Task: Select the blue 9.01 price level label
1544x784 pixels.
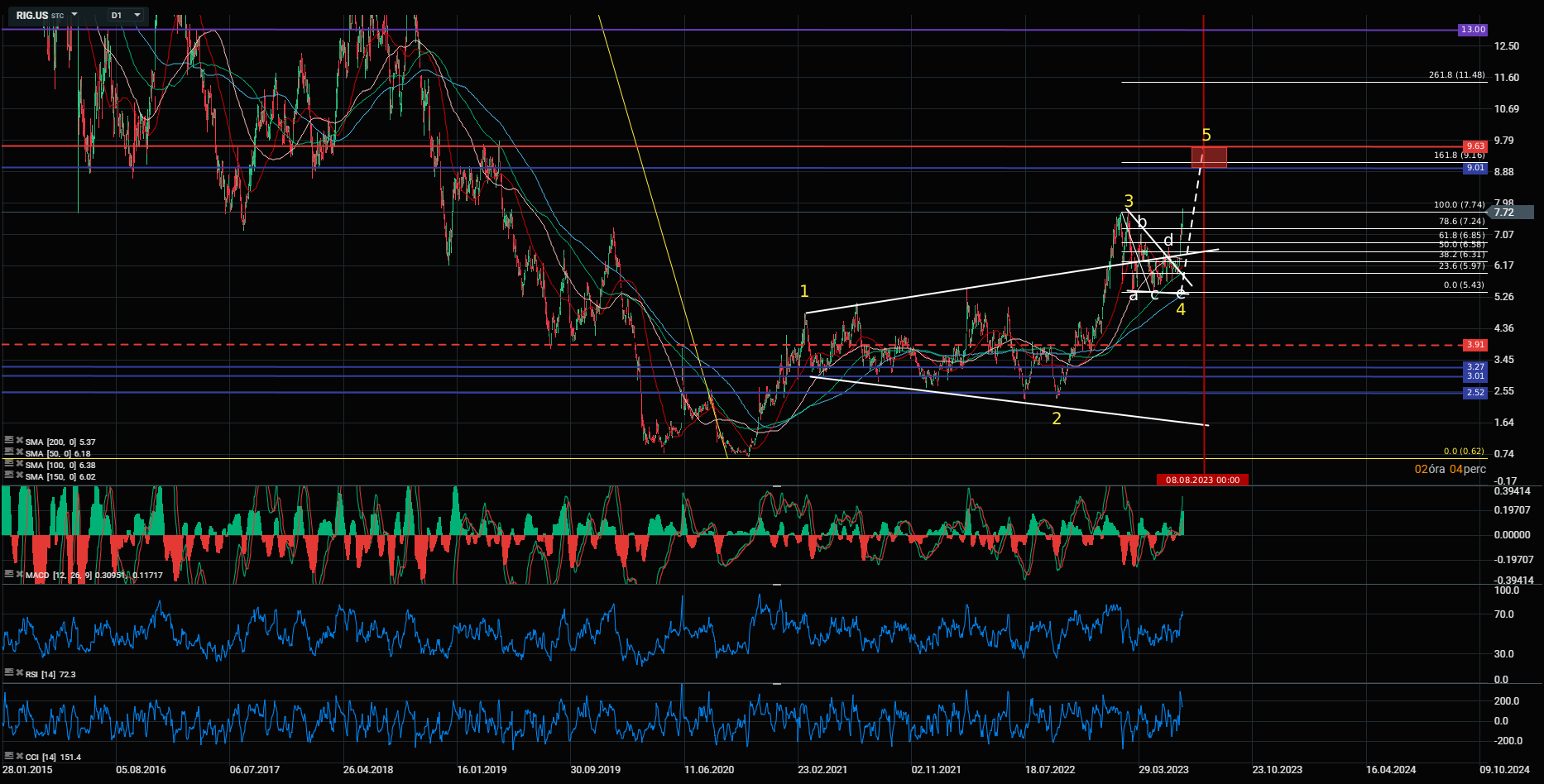Action: (1475, 168)
